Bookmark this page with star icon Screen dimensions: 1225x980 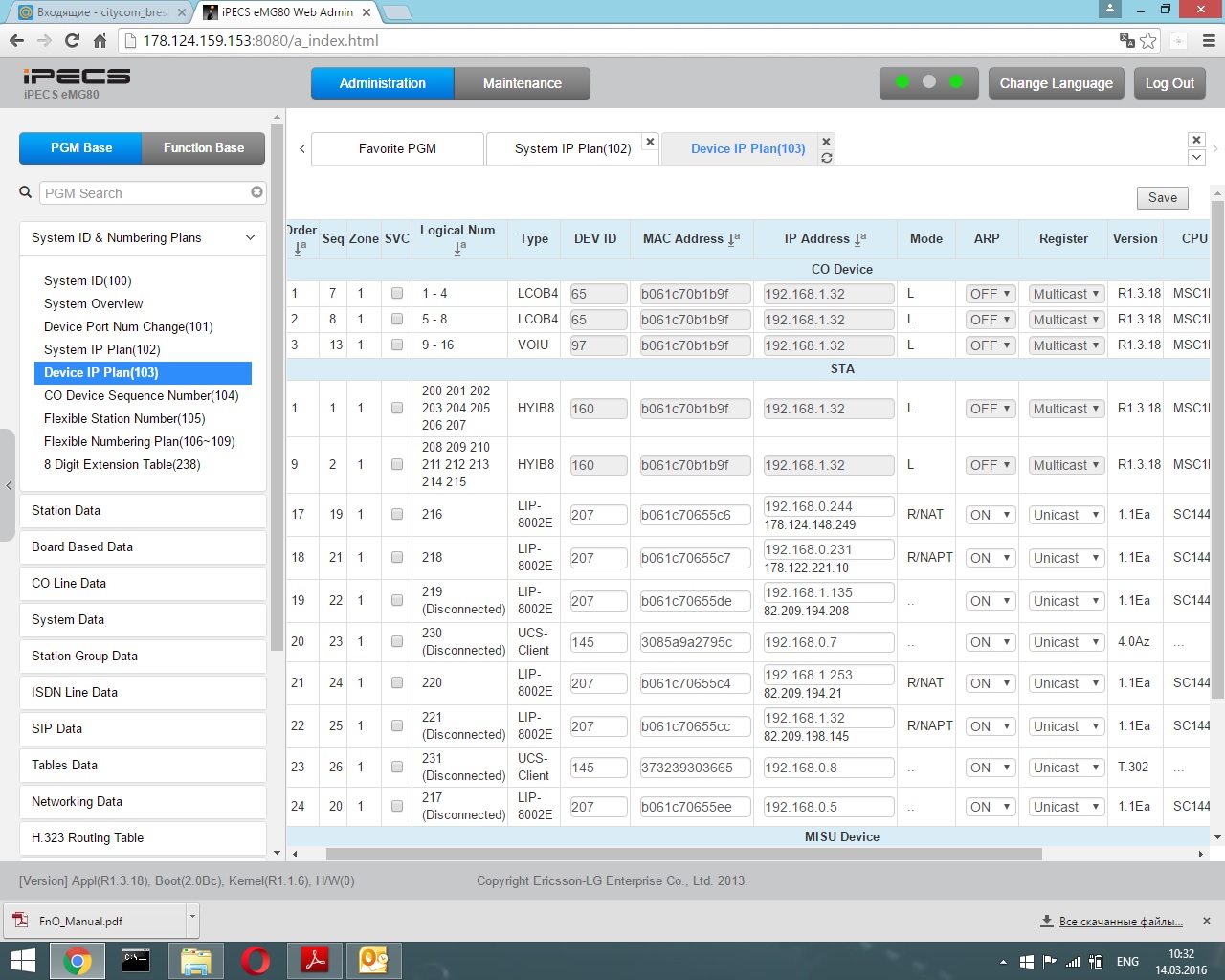[x=1148, y=41]
